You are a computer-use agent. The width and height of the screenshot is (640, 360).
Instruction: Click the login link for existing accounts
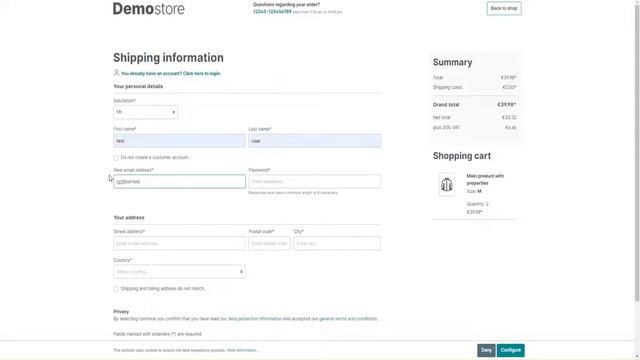(171, 73)
